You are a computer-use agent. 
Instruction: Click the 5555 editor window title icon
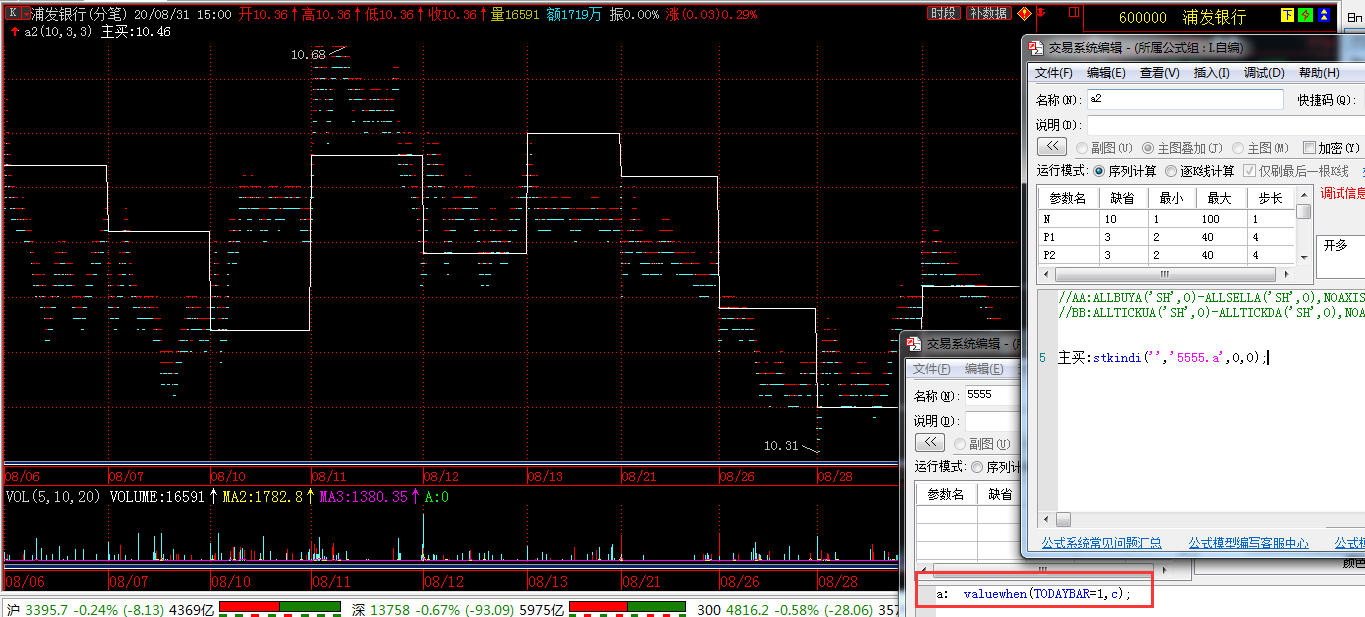point(914,342)
